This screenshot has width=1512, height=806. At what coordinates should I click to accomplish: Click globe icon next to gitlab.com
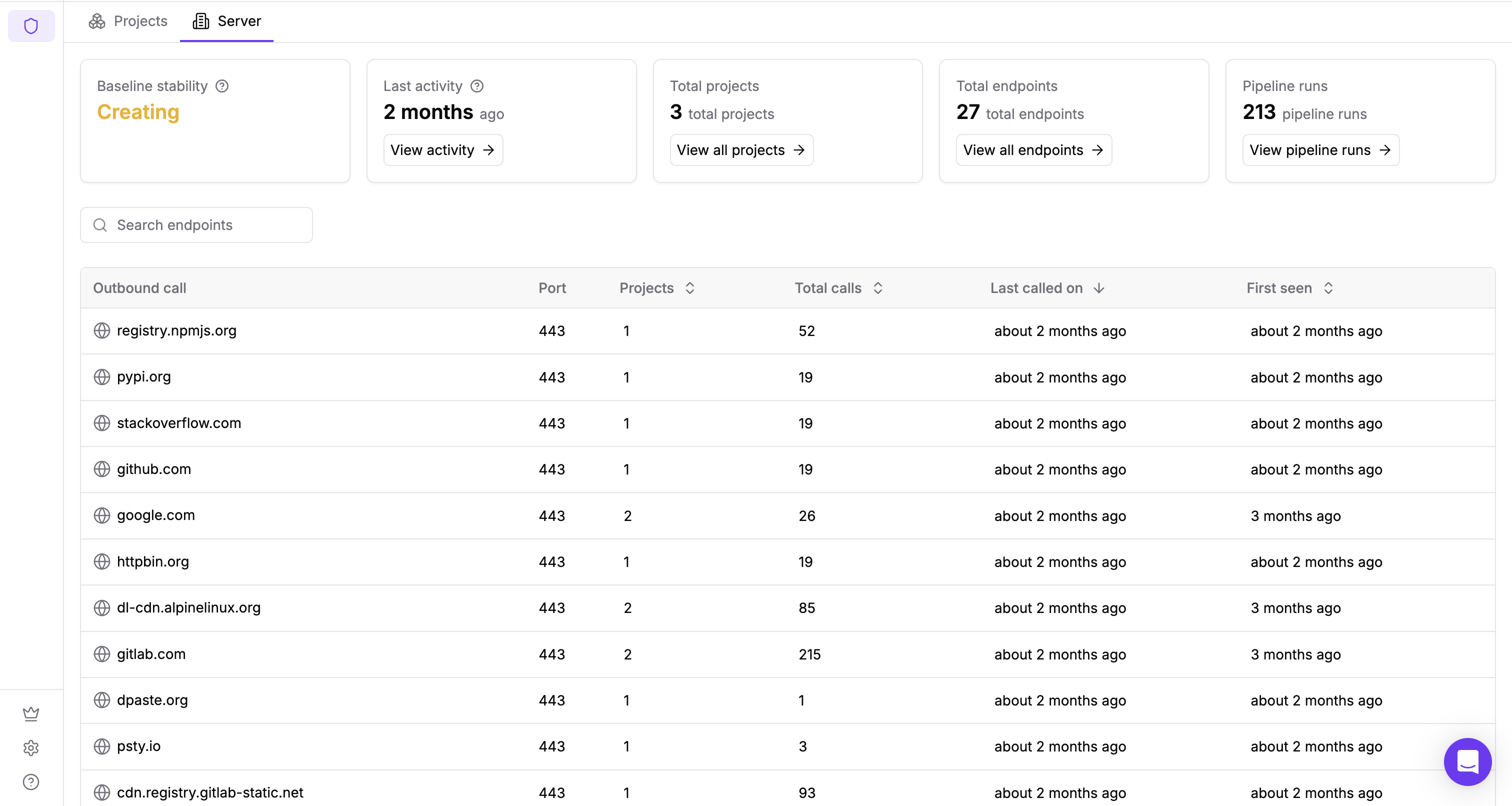click(102, 653)
